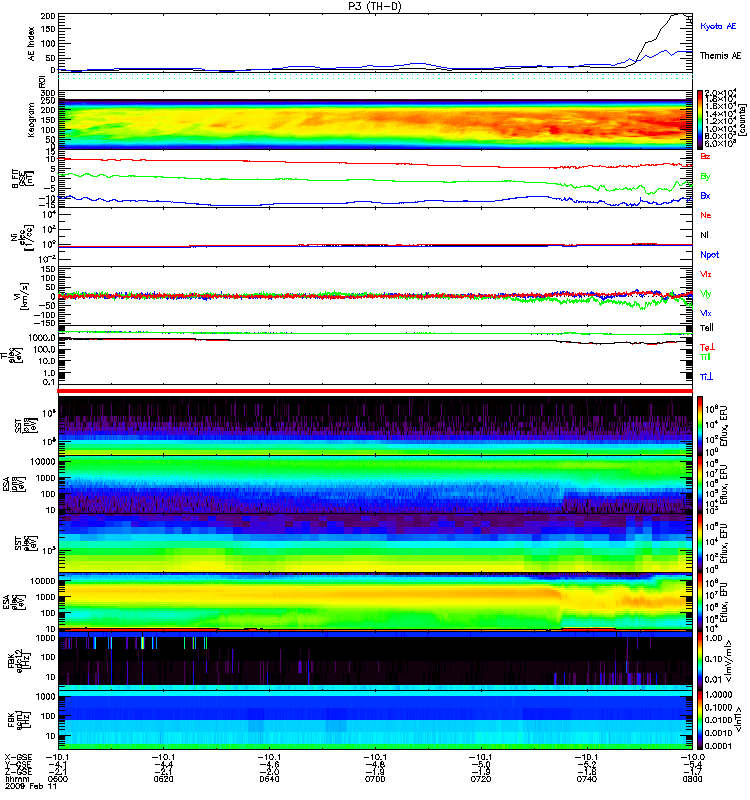750x800 pixels.
Task: Click the 1.00 value on mV/m color bar
Action: pyautogui.click(x=713, y=638)
